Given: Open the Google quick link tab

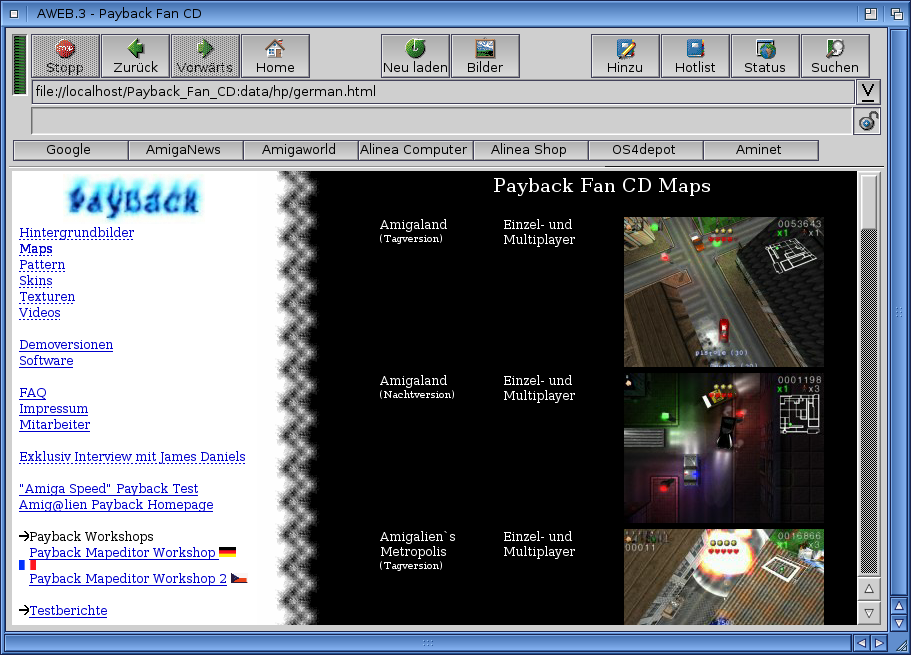Looking at the screenshot, I should [69, 150].
